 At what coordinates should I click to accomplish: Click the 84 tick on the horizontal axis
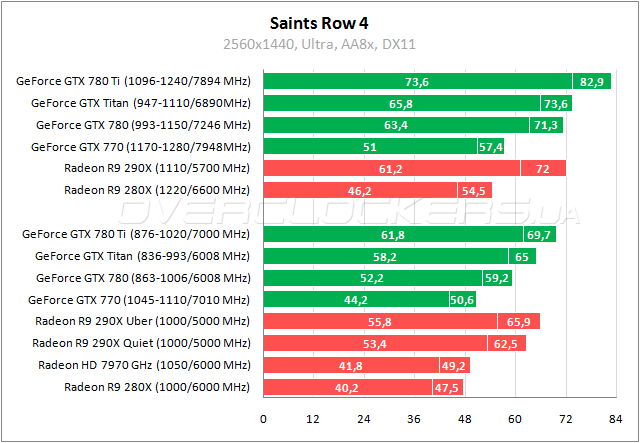616,419
